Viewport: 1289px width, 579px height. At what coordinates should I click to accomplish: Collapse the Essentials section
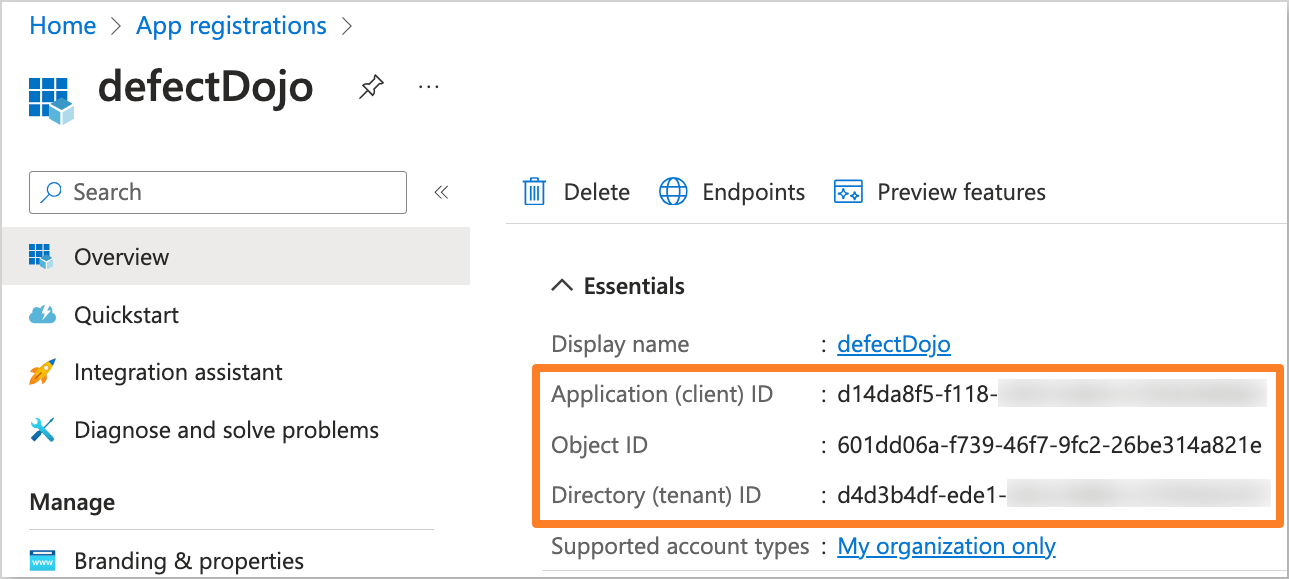561,285
